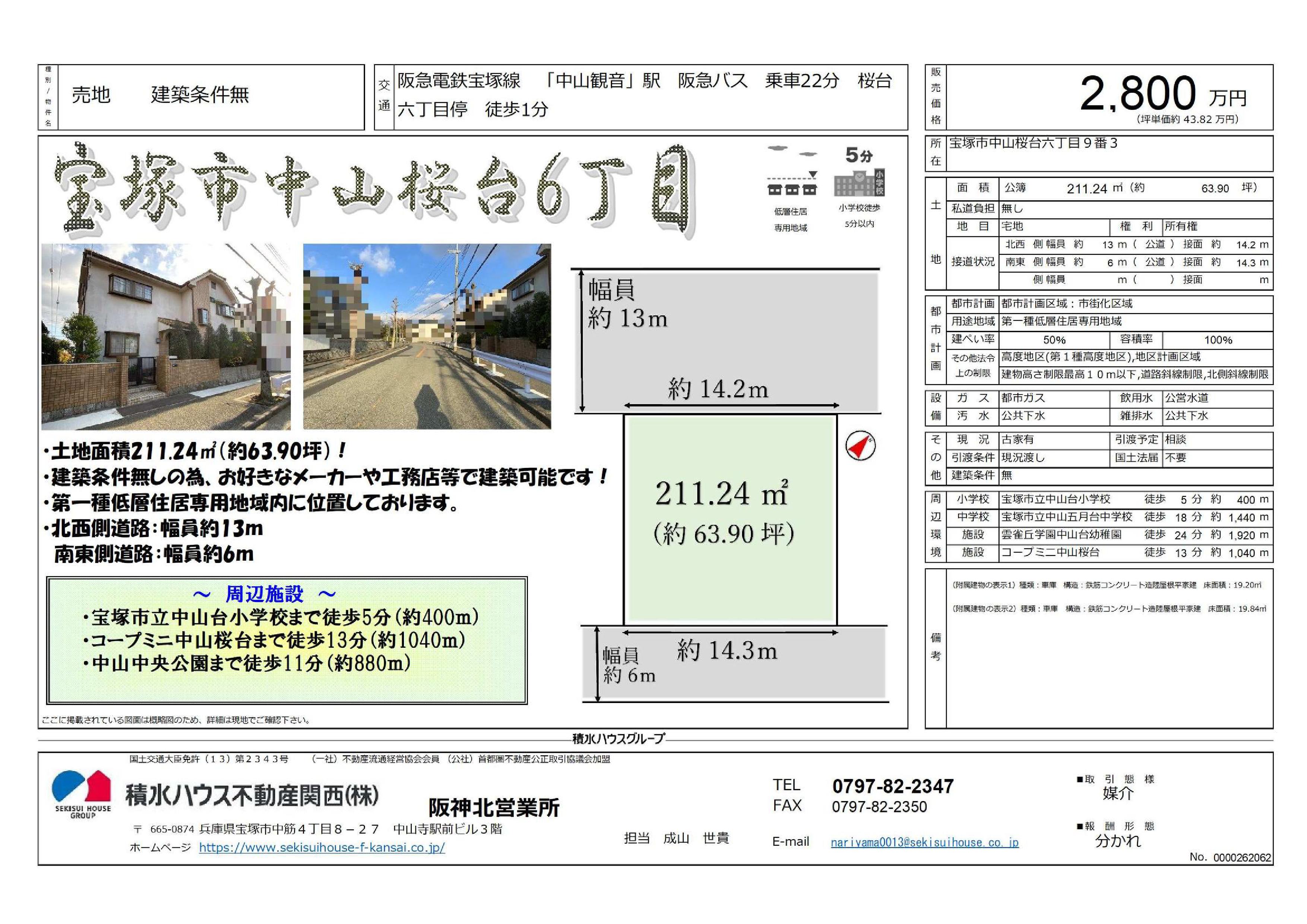Click the Sekisui House Group logo
This screenshot has height=924, width=1307.
pyautogui.click(x=82, y=792)
